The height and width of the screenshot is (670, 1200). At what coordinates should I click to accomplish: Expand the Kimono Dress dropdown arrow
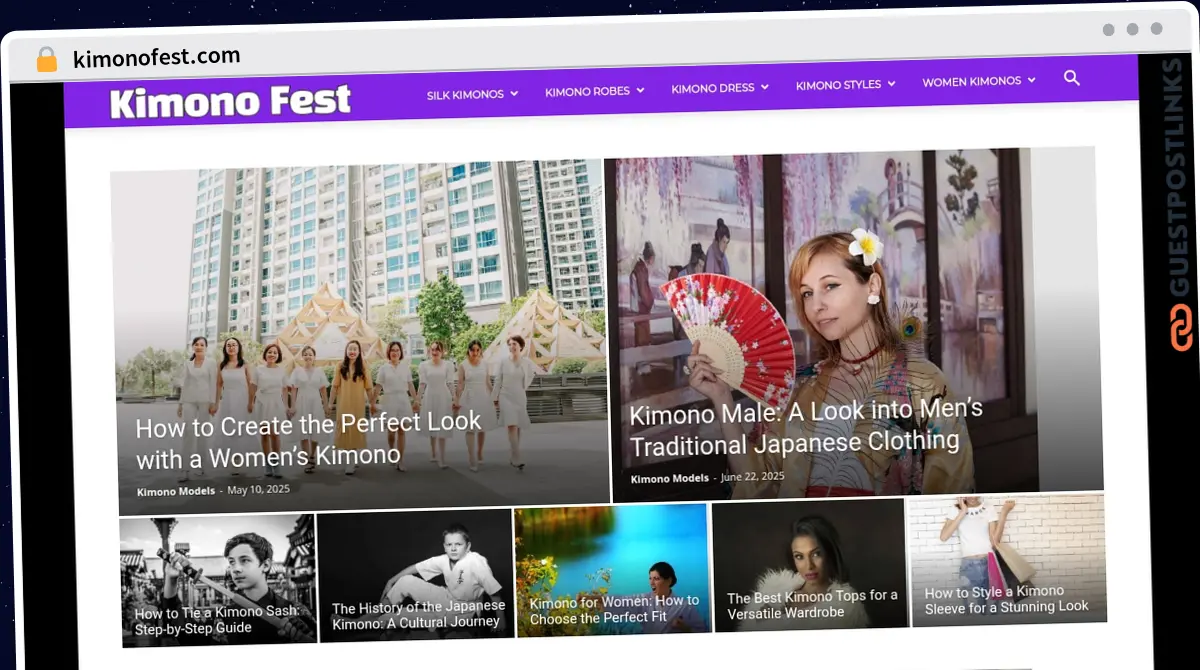pyautogui.click(x=764, y=87)
